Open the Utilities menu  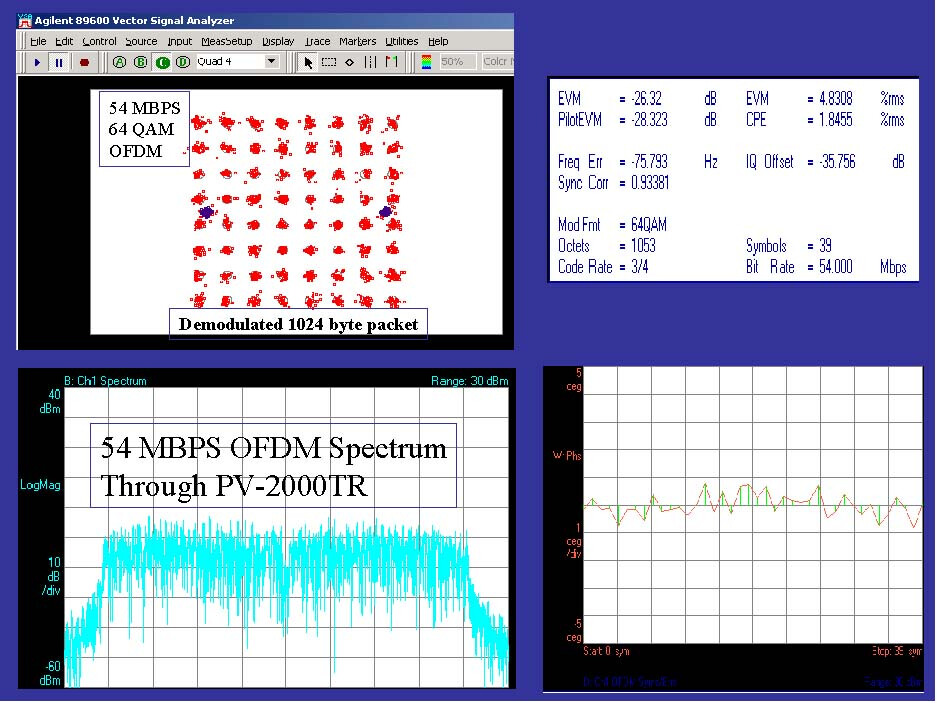click(402, 41)
